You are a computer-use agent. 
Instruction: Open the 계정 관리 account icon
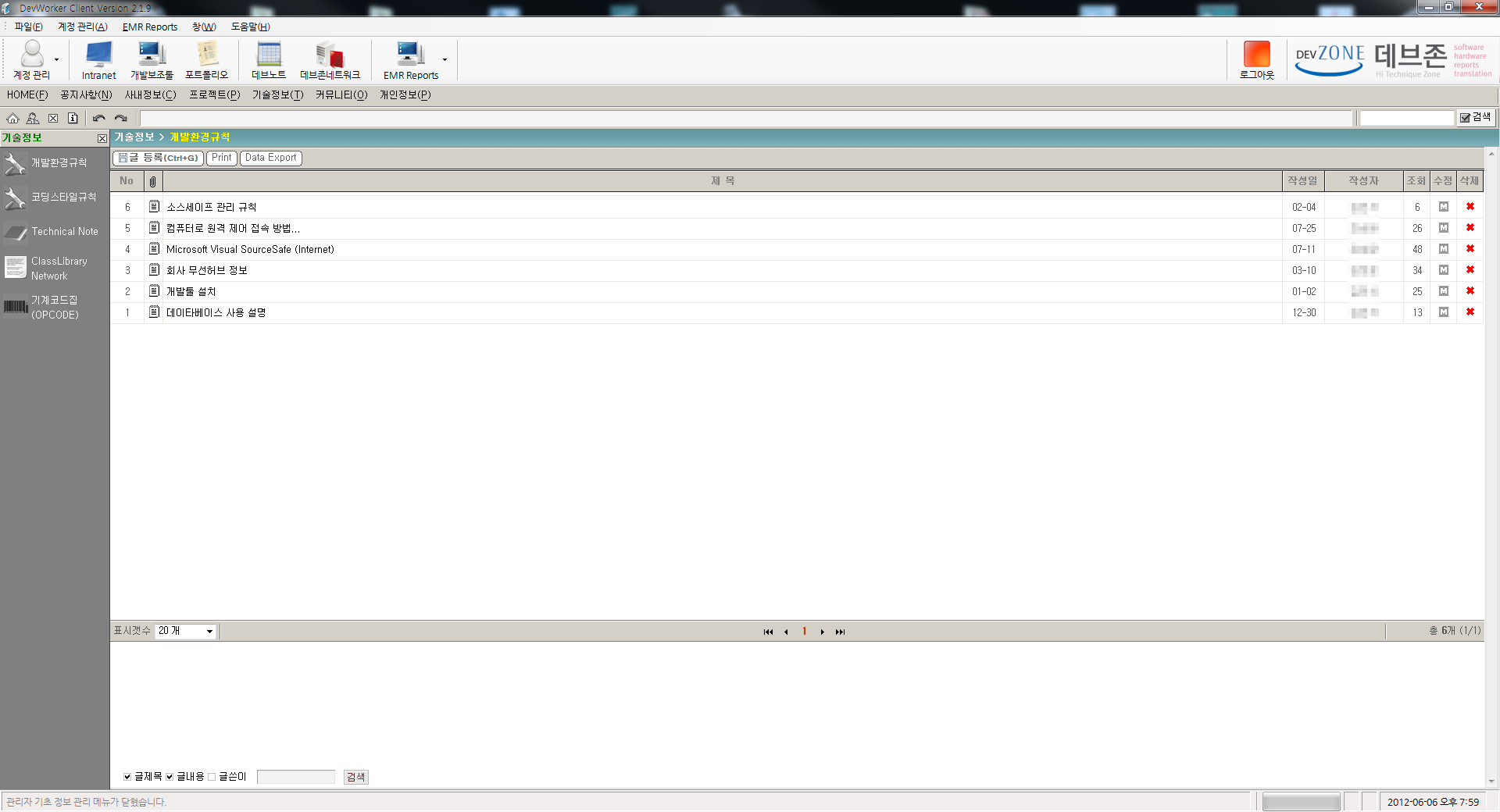point(32,59)
